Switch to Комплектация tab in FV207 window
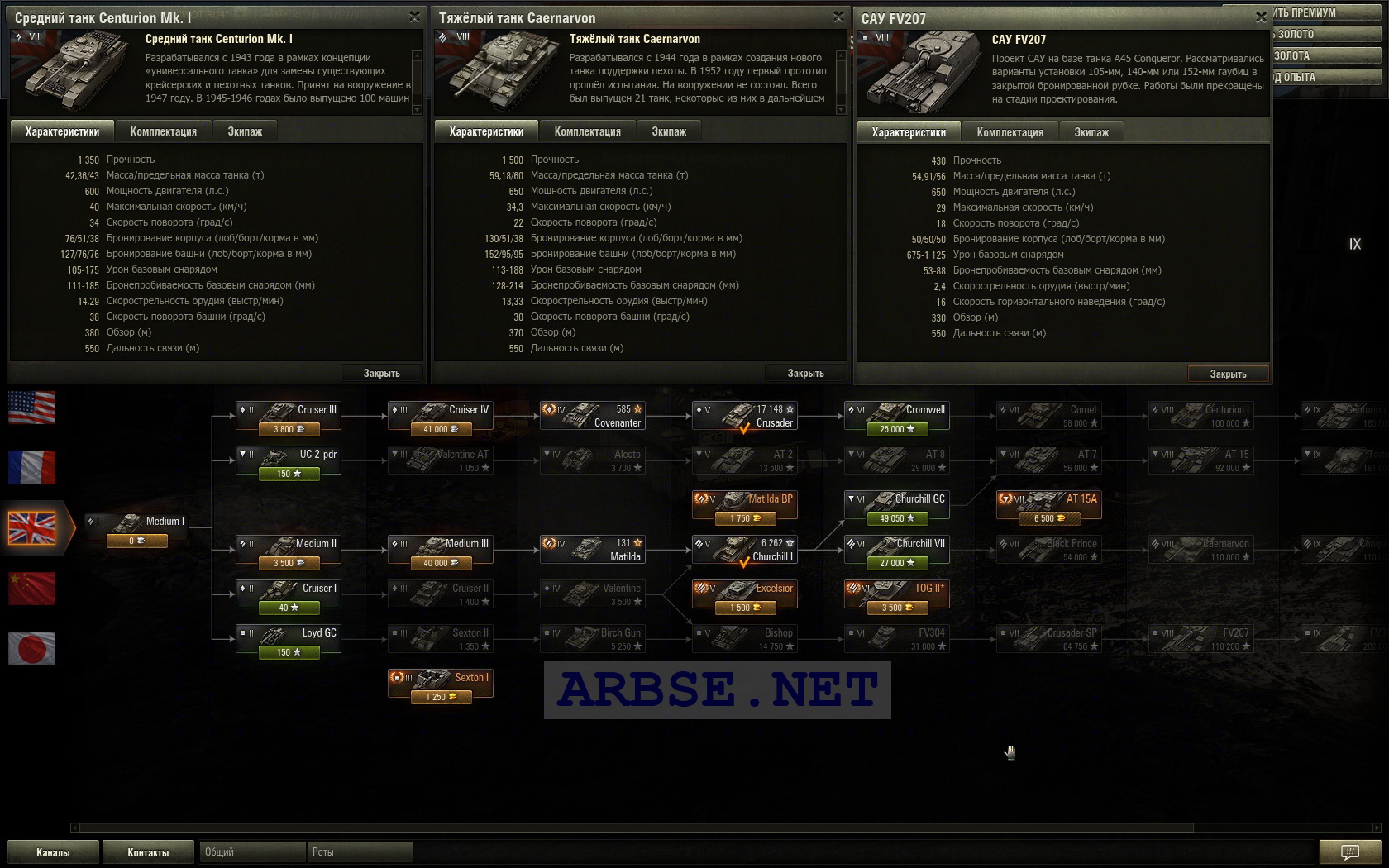This screenshot has width=1389, height=868. pyautogui.click(x=1010, y=132)
